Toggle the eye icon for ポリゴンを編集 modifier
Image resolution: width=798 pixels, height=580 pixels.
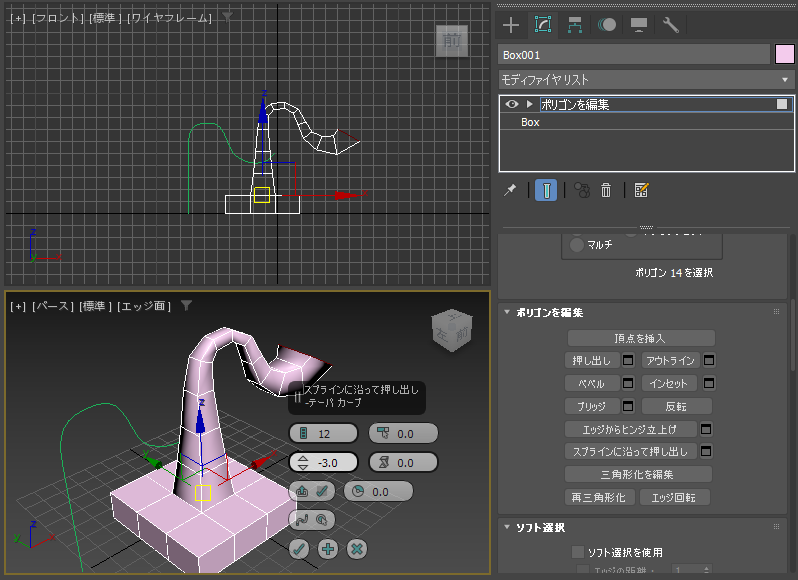pos(512,104)
